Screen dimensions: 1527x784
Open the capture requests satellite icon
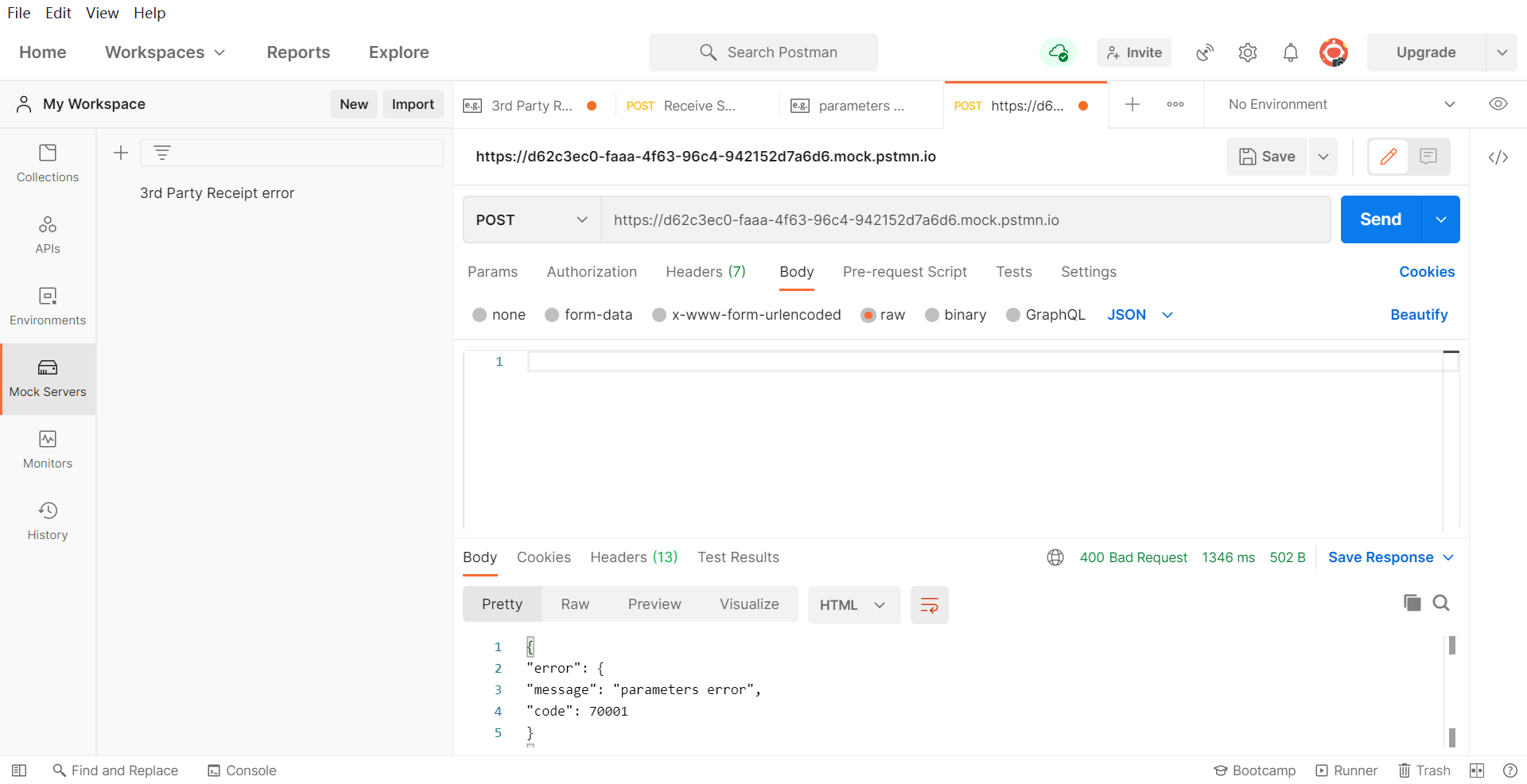(x=1205, y=52)
